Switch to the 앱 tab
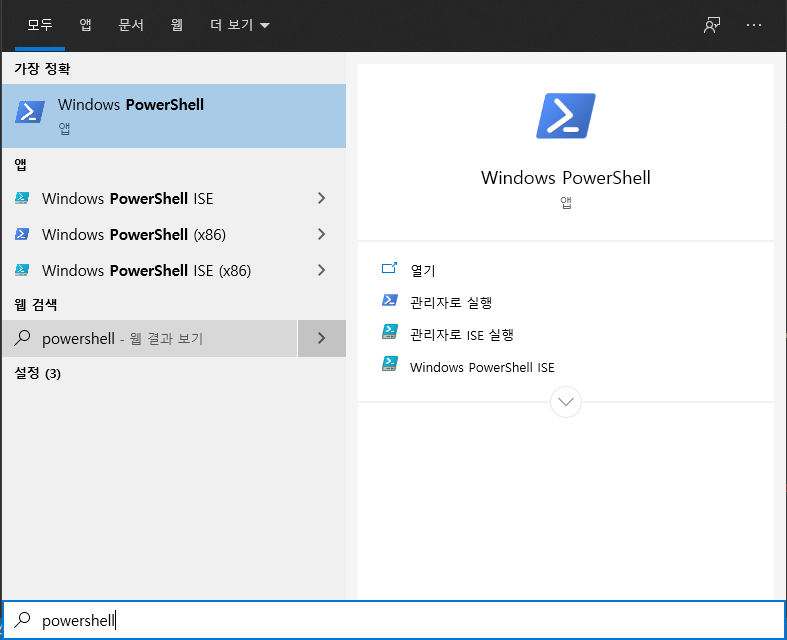 [x=85, y=25]
